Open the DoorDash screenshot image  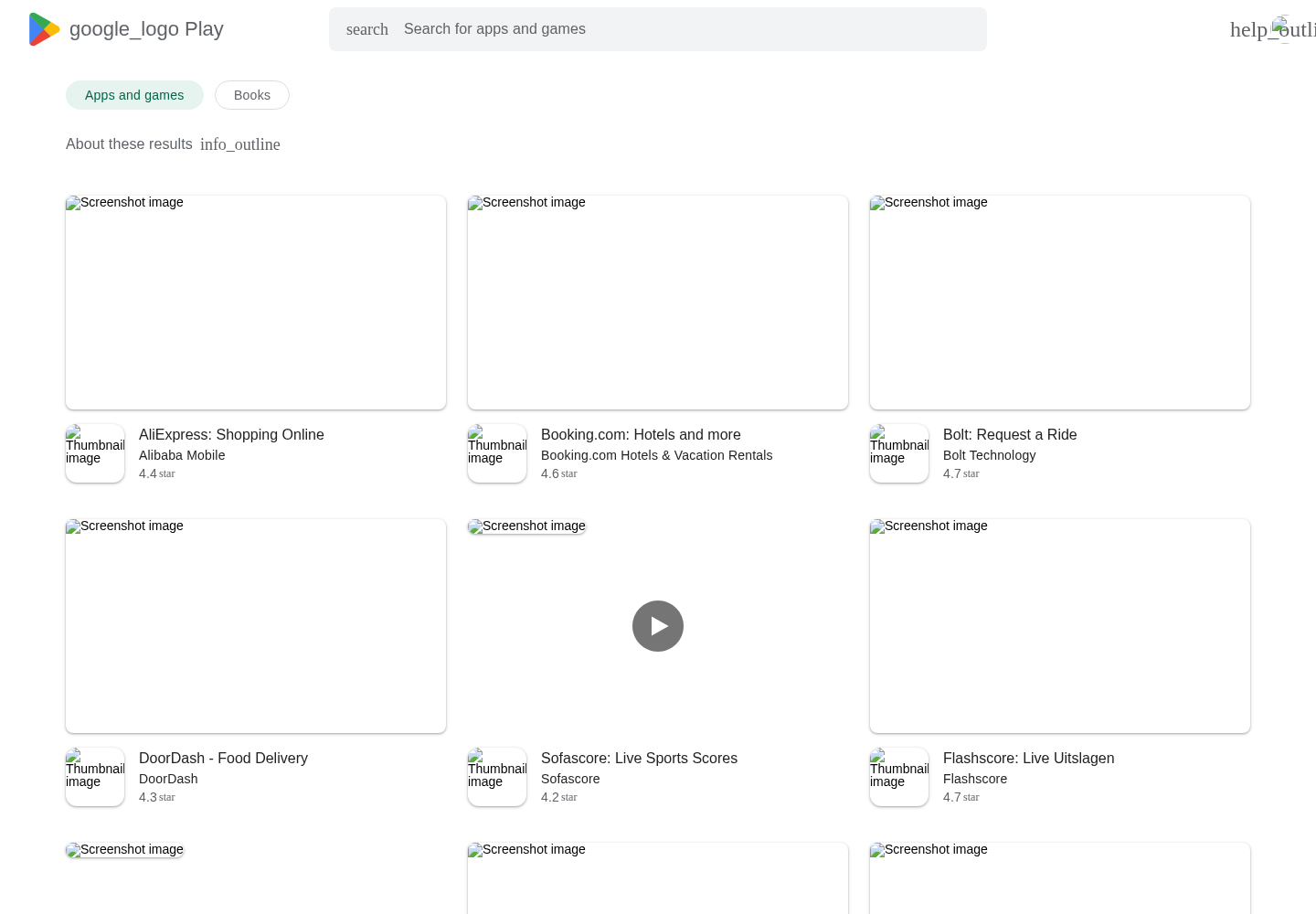coord(256,626)
